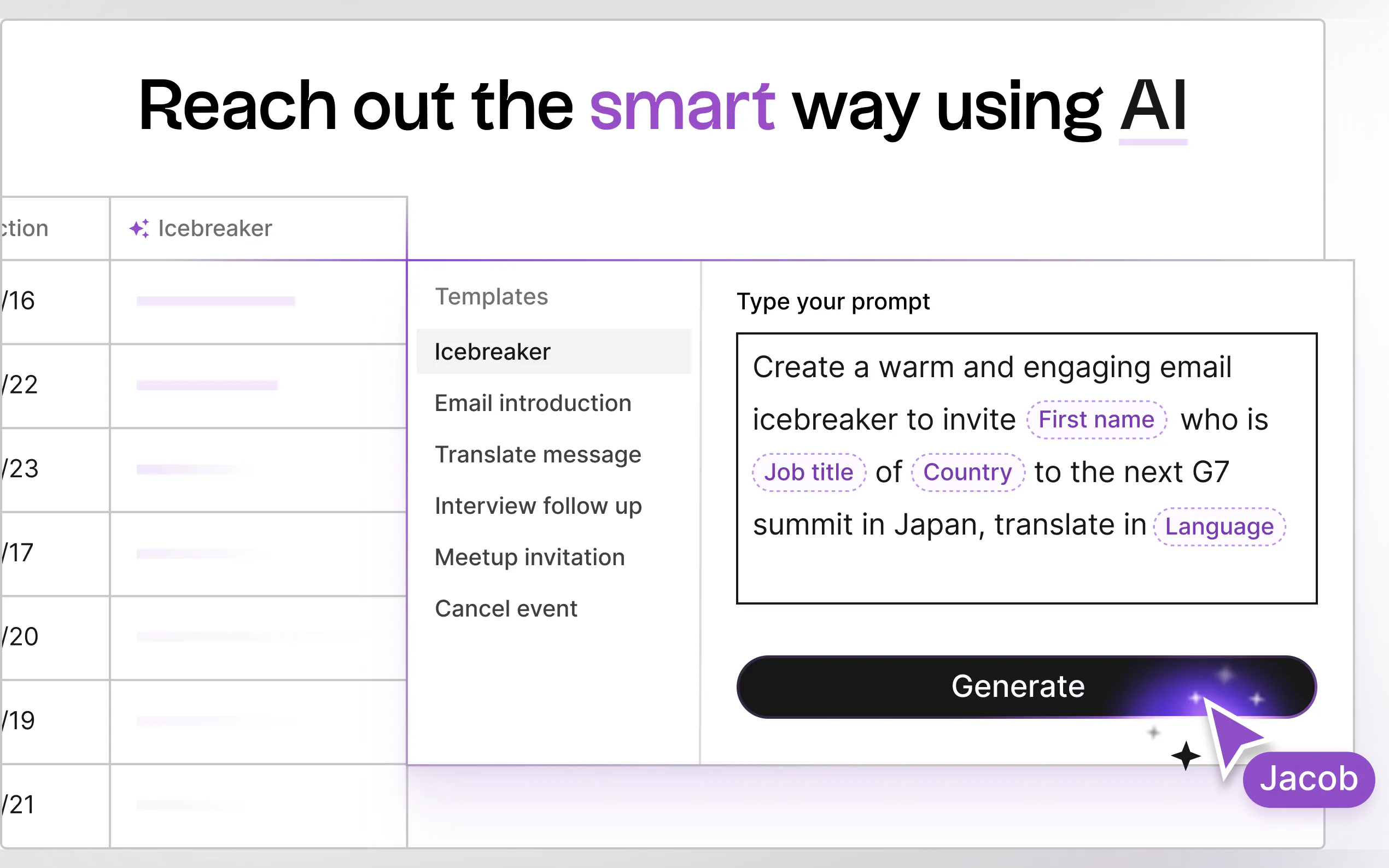The height and width of the screenshot is (868, 1389).
Task: Click the Job title variable chip
Action: (x=808, y=472)
